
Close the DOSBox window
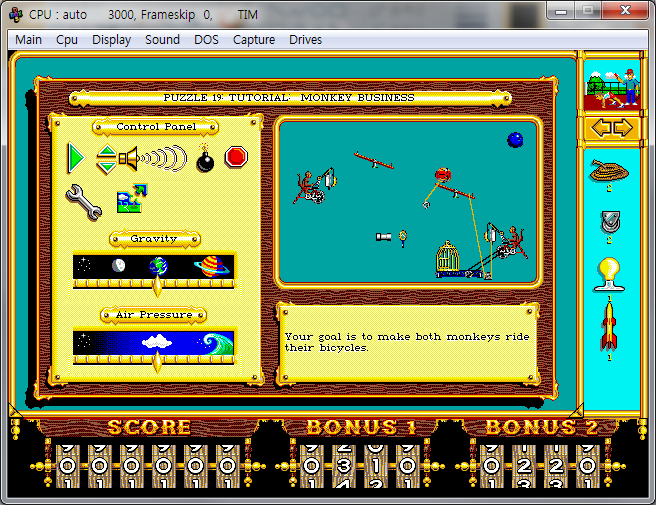pos(625,10)
